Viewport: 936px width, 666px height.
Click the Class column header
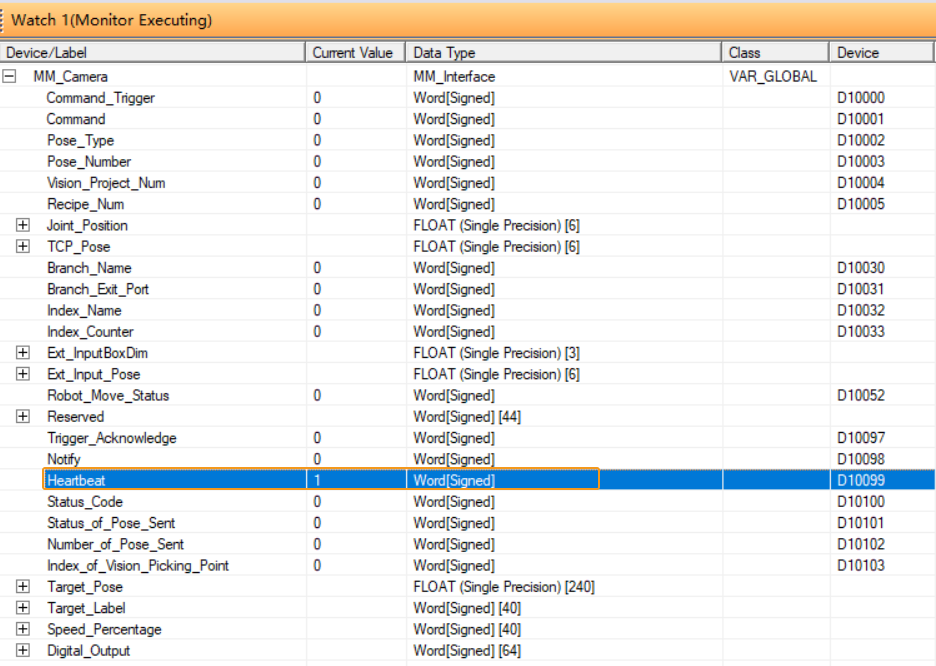[x=775, y=53]
